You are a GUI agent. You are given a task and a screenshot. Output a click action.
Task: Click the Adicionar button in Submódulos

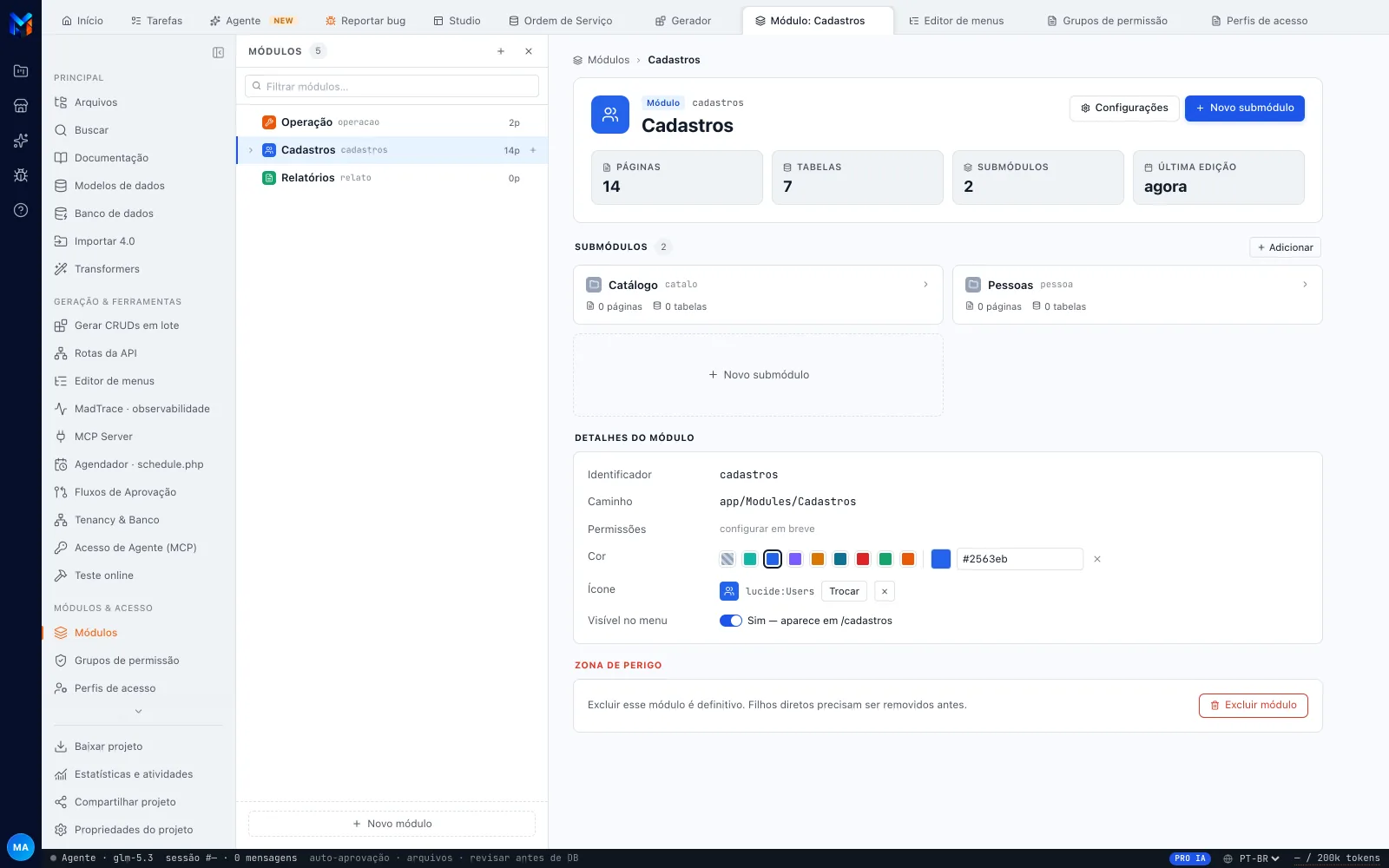1286,247
